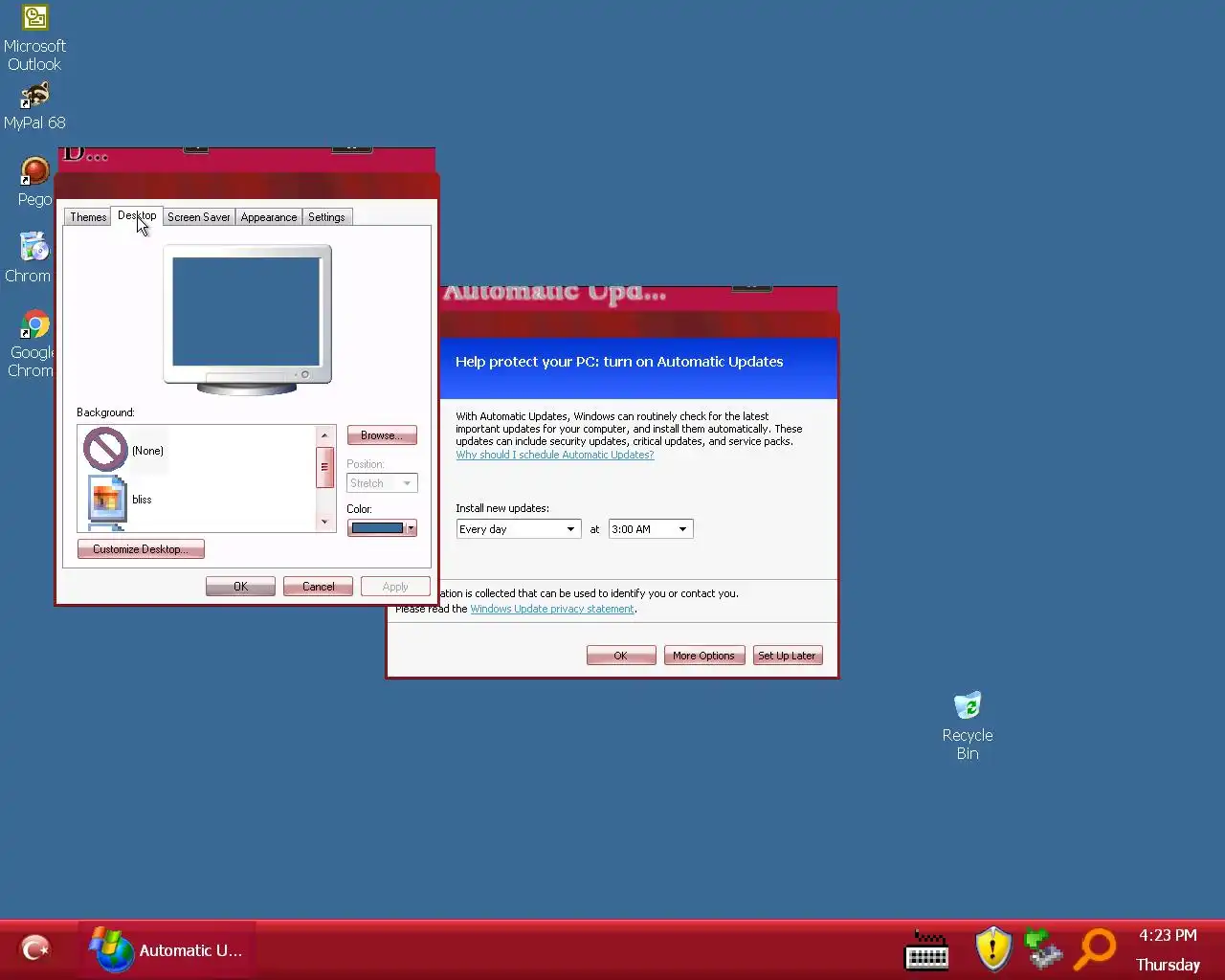This screenshot has width=1225, height=980.
Task: Click background list scroll up arrow
Action: tap(324, 435)
